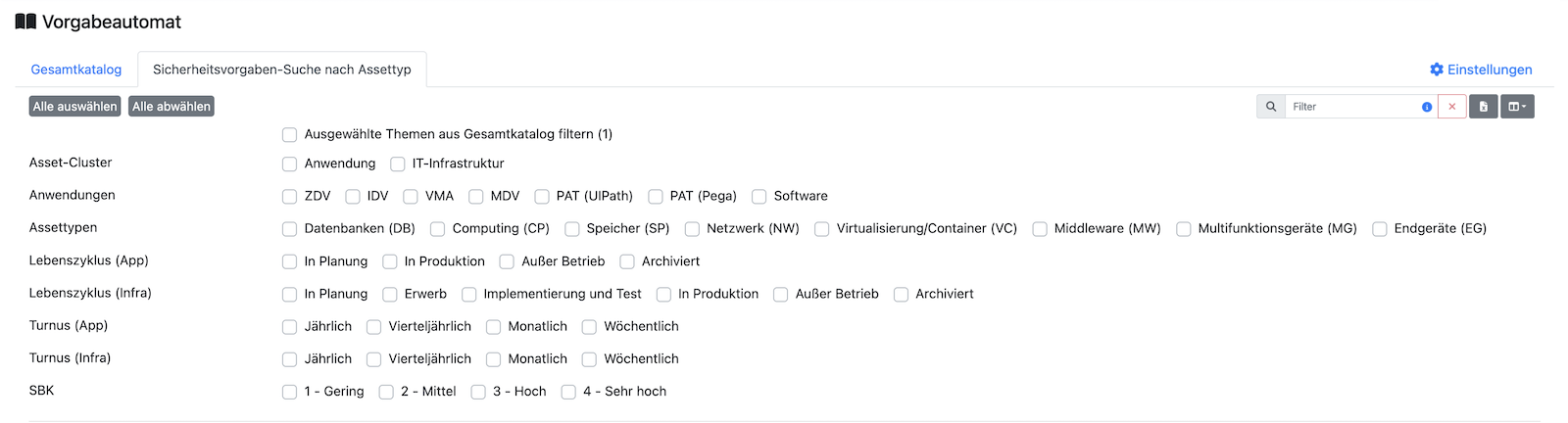This screenshot has height=423, width=1568.
Task: Select Endgeräte (EG) asset type checkbox
Action: click(x=1380, y=229)
